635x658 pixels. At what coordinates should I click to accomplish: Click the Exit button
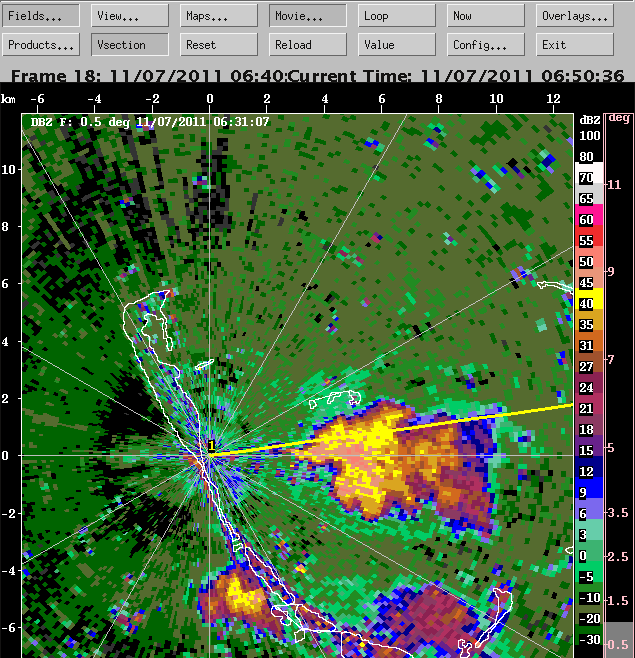click(x=575, y=44)
